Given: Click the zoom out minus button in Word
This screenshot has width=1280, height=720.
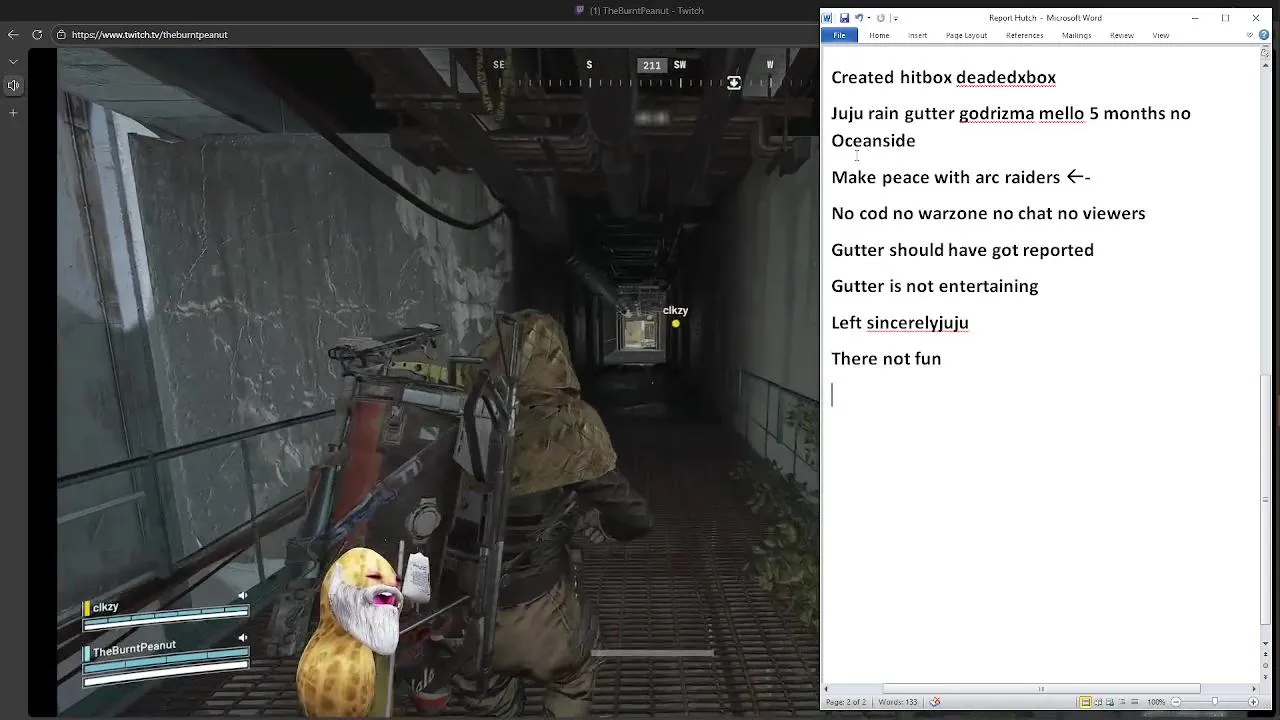Looking at the screenshot, I should [1176, 702].
